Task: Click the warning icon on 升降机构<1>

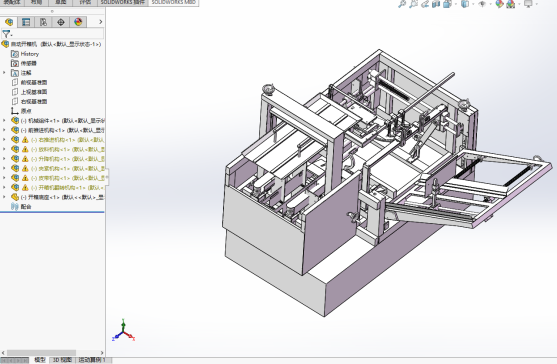Action: [x=25, y=159]
